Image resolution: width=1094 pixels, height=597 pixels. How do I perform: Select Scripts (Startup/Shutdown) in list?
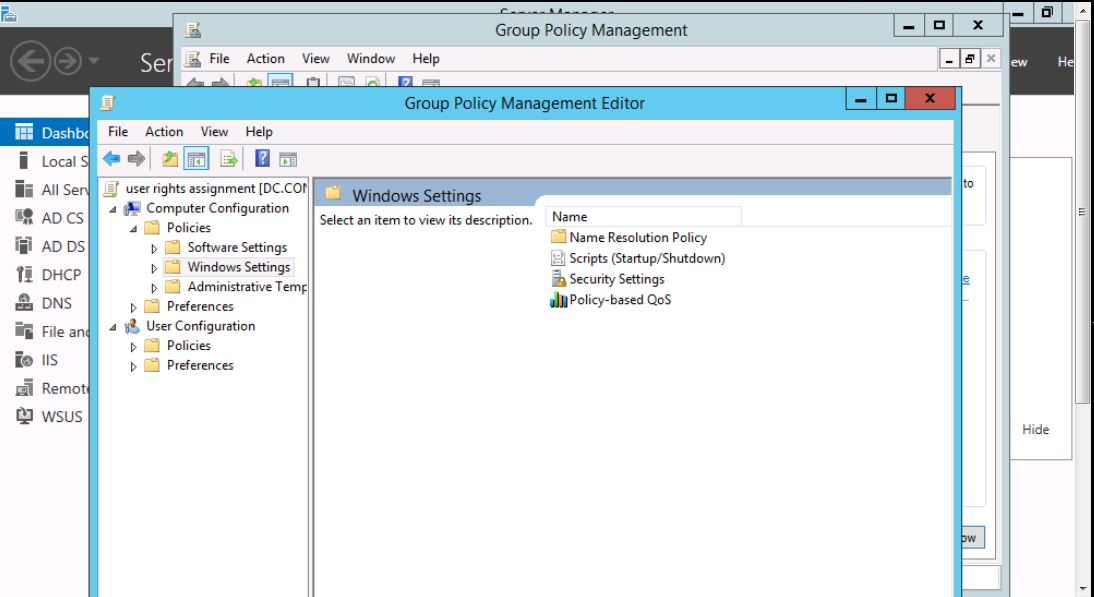point(646,258)
